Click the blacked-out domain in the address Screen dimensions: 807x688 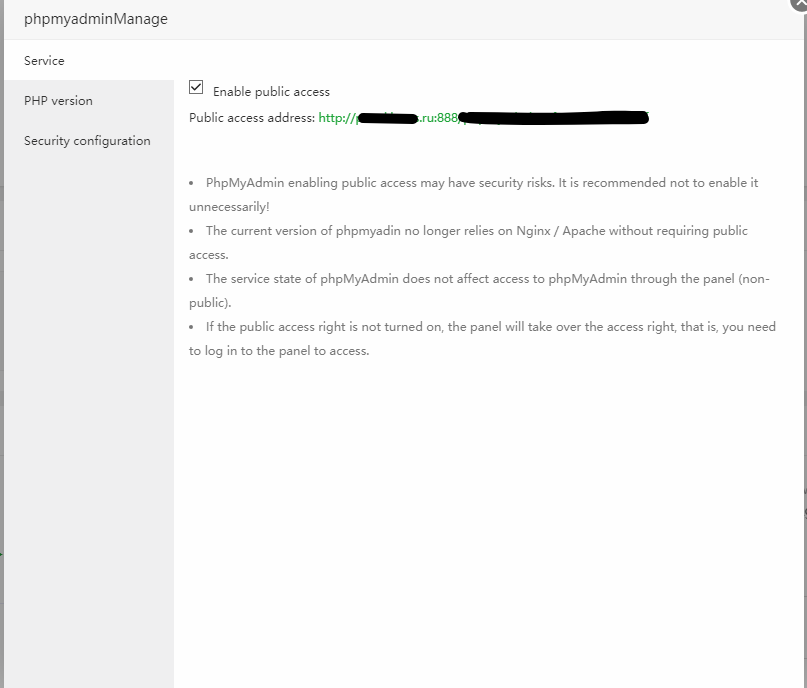387,118
